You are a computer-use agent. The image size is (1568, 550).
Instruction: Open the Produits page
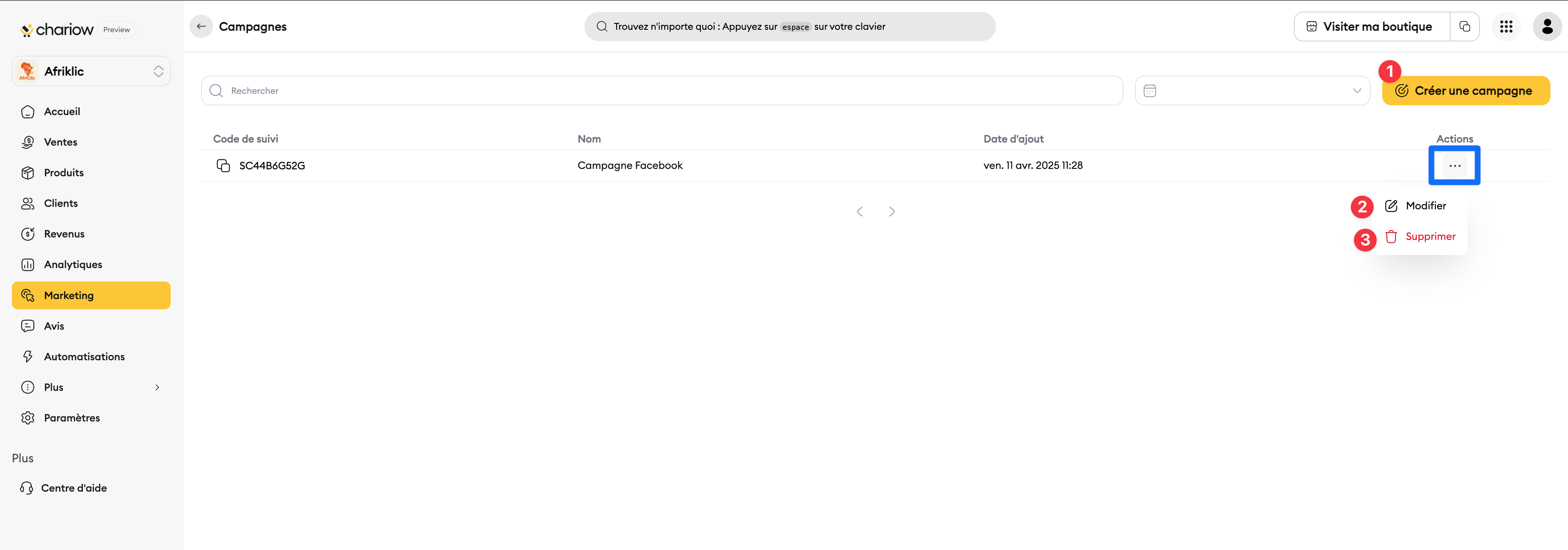pyautogui.click(x=91, y=173)
